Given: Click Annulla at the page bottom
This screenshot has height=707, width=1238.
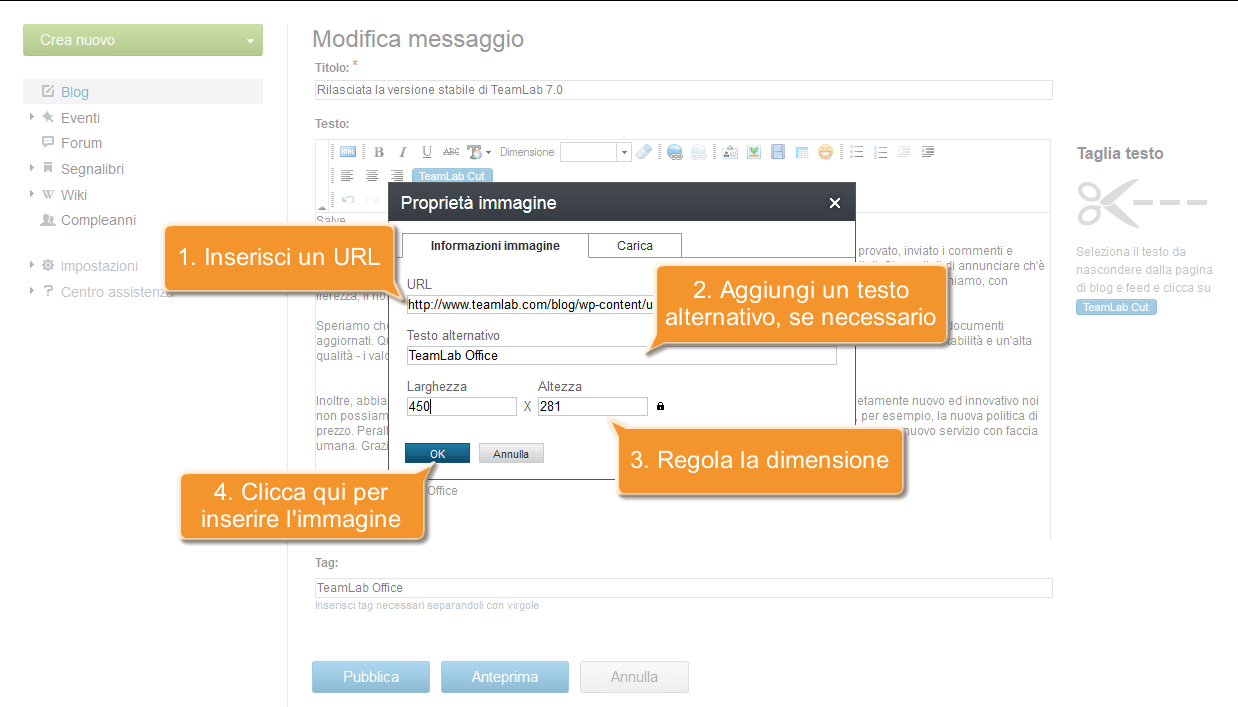Looking at the screenshot, I should (634, 677).
